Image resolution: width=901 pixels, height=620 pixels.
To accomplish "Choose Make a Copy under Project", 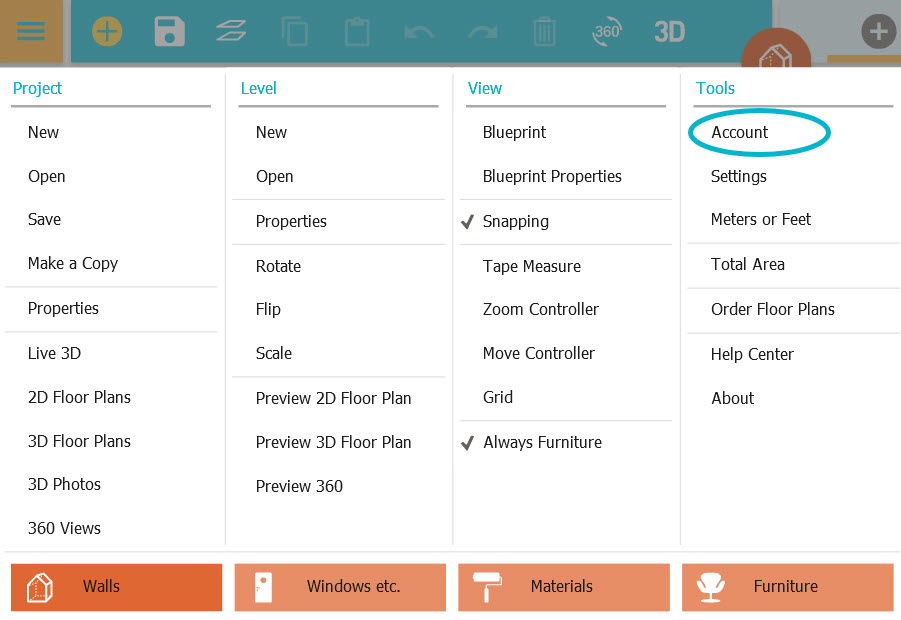I will tap(73, 263).
